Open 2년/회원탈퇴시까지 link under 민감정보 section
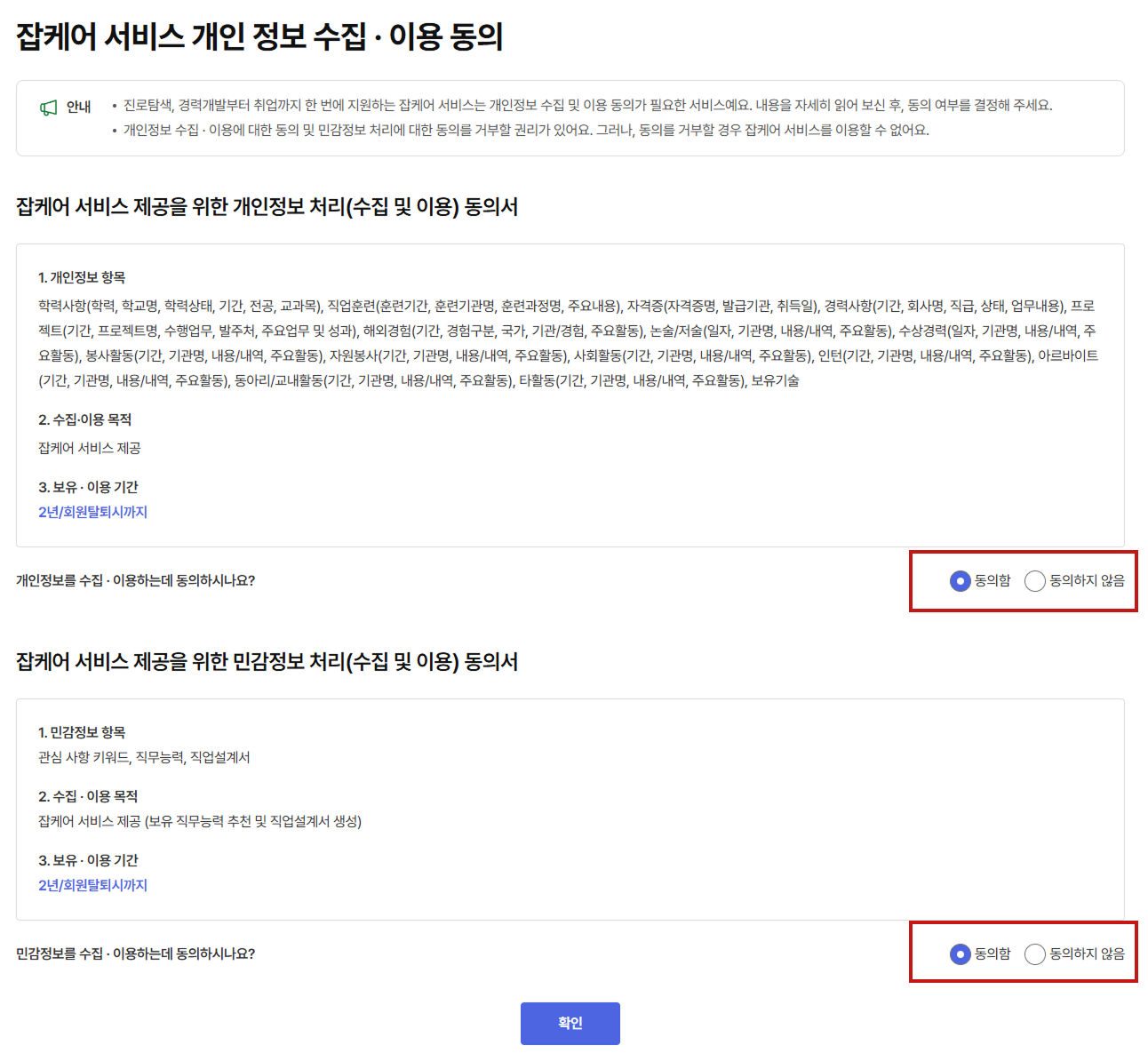1148x1061 pixels. (92, 885)
